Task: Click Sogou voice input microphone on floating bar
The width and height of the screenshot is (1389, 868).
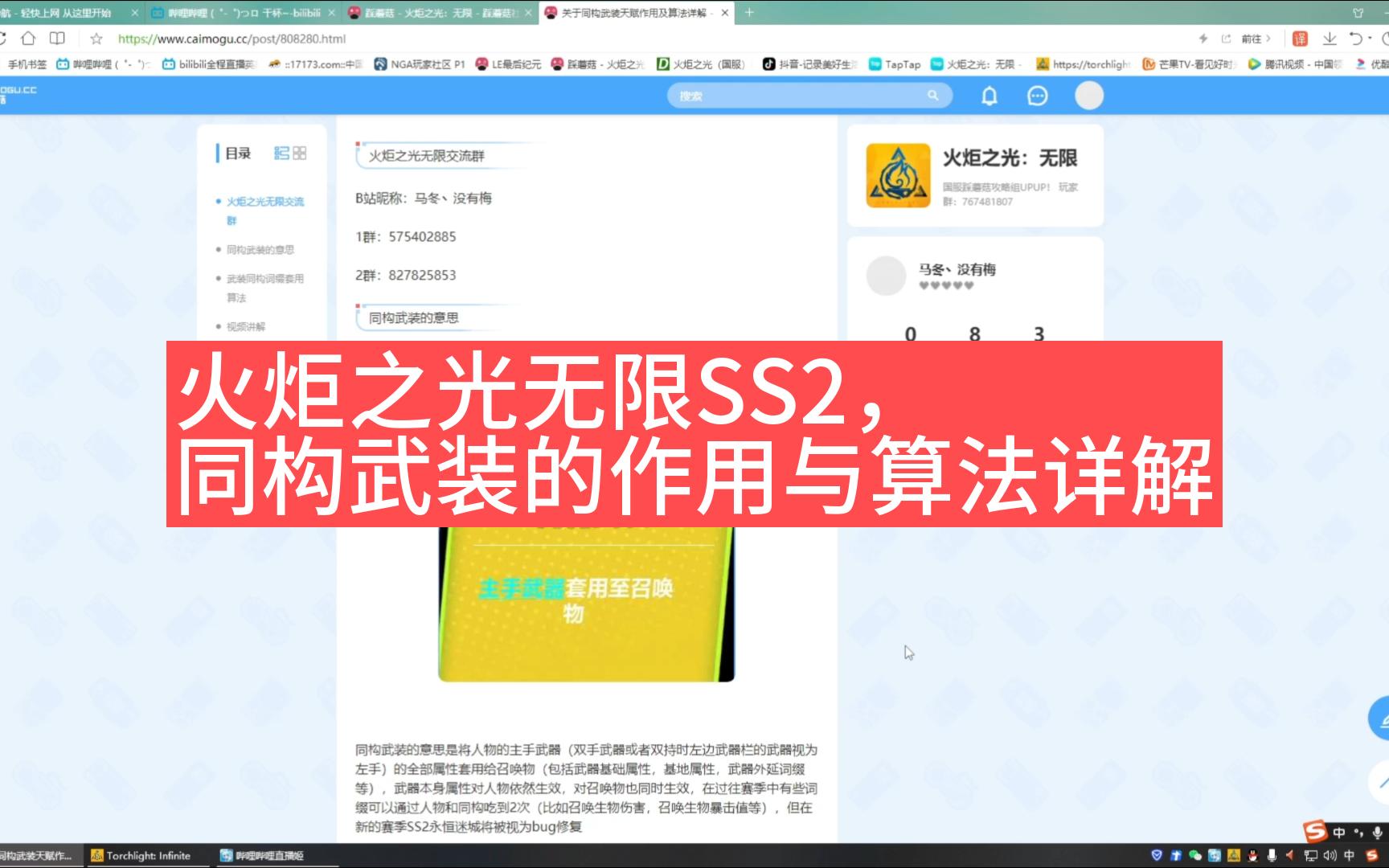Action: click(1377, 833)
